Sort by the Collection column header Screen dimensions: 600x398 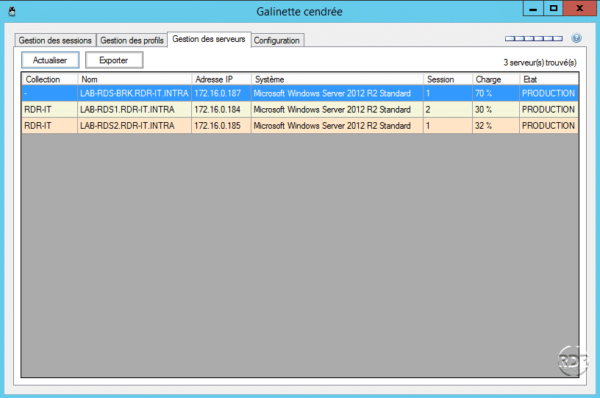50,79
